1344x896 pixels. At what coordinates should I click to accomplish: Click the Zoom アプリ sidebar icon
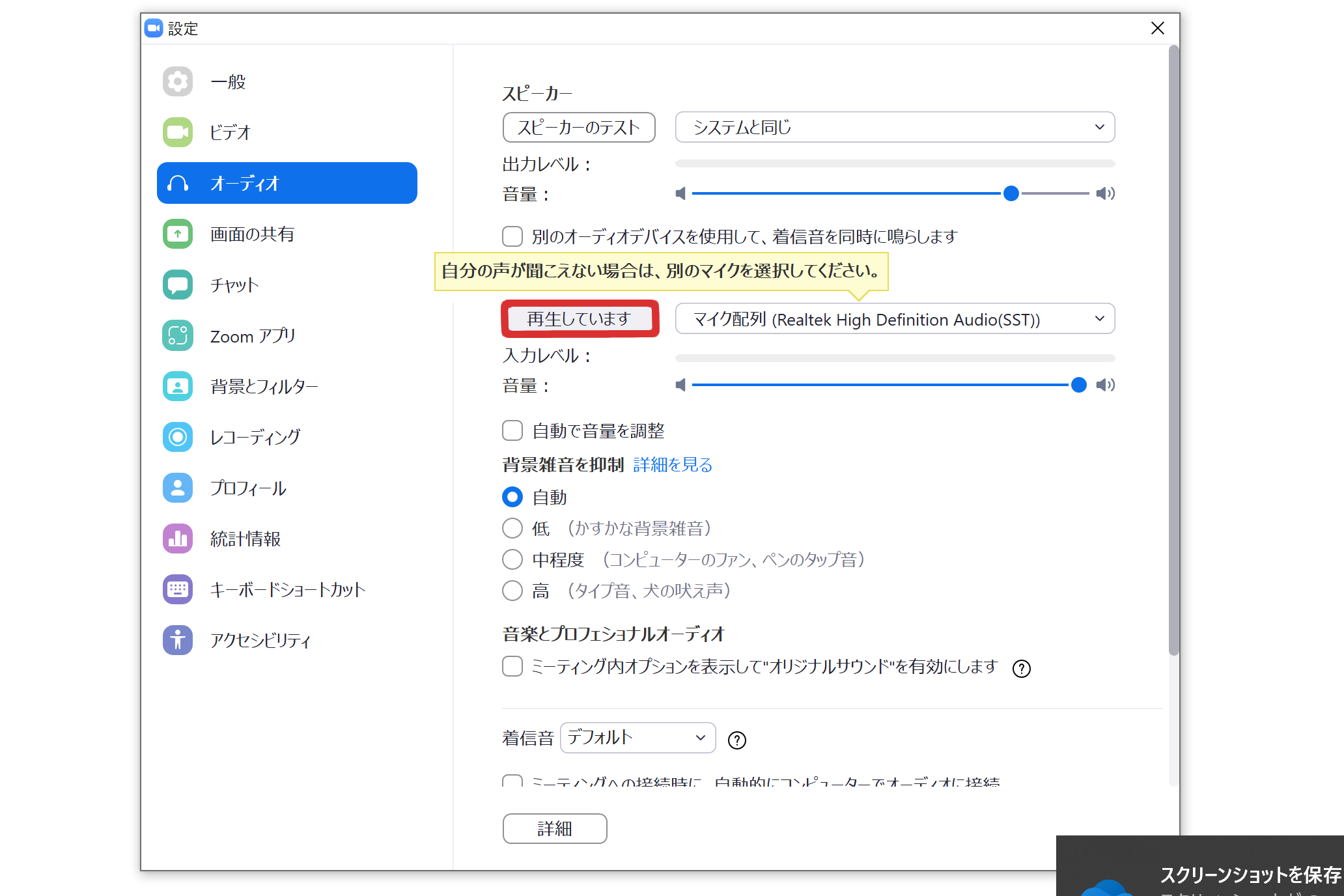[x=177, y=336]
